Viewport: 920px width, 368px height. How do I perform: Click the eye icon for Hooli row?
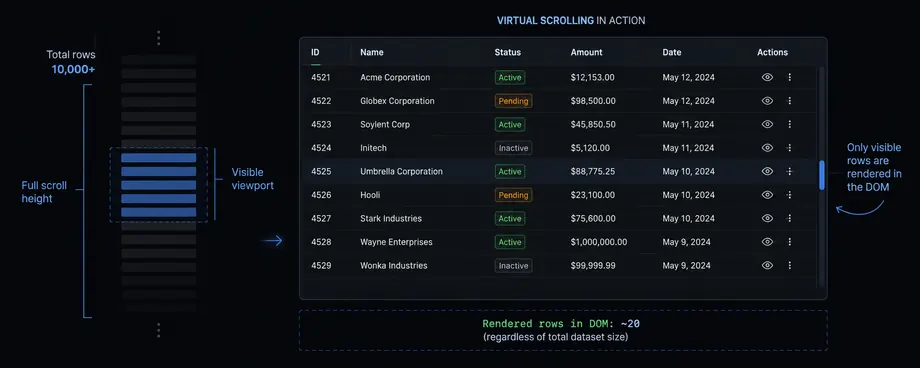point(767,195)
